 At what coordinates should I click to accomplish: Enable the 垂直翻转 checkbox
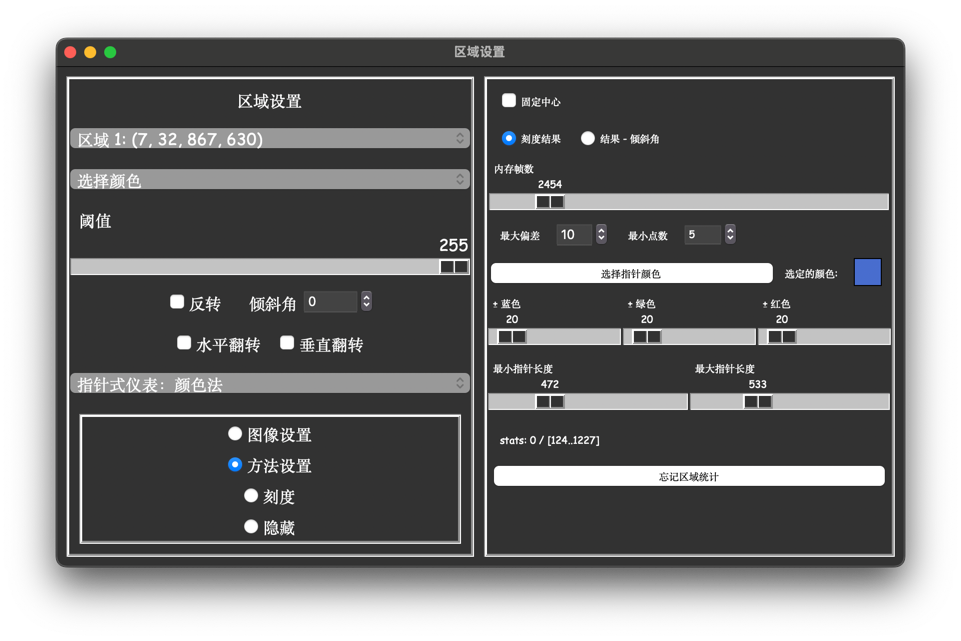tap(287, 343)
